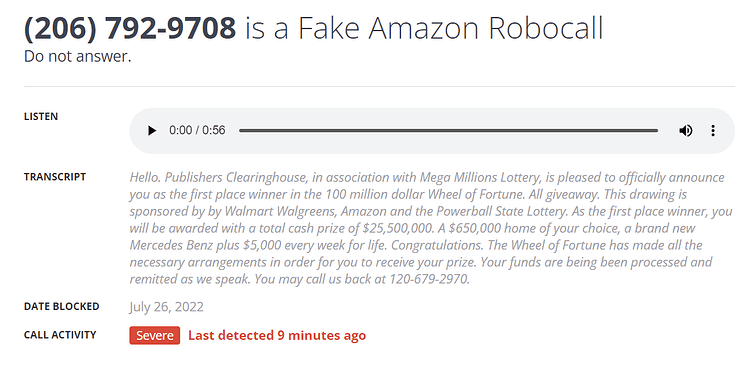The image size is (750, 368).
Task: Click the red Severe badge
Action: point(154,335)
